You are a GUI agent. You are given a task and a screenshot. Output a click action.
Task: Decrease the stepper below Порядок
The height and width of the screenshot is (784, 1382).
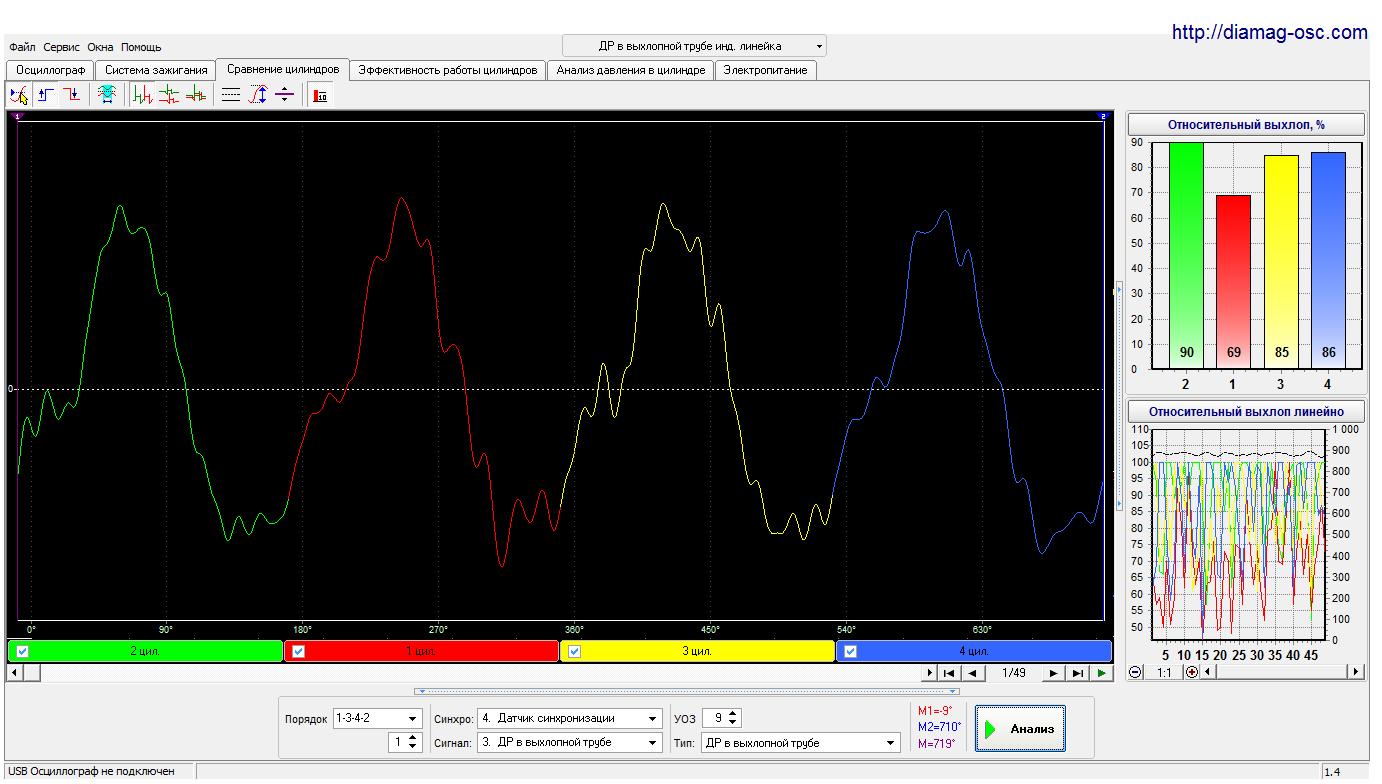(414, 747)
